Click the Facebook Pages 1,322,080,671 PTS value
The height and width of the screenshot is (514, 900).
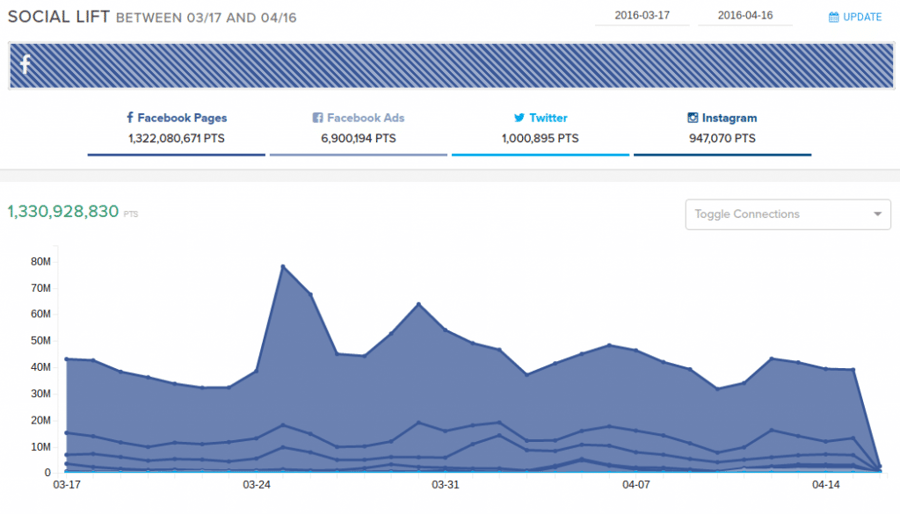pyautogui.click(x=177, y=139)
